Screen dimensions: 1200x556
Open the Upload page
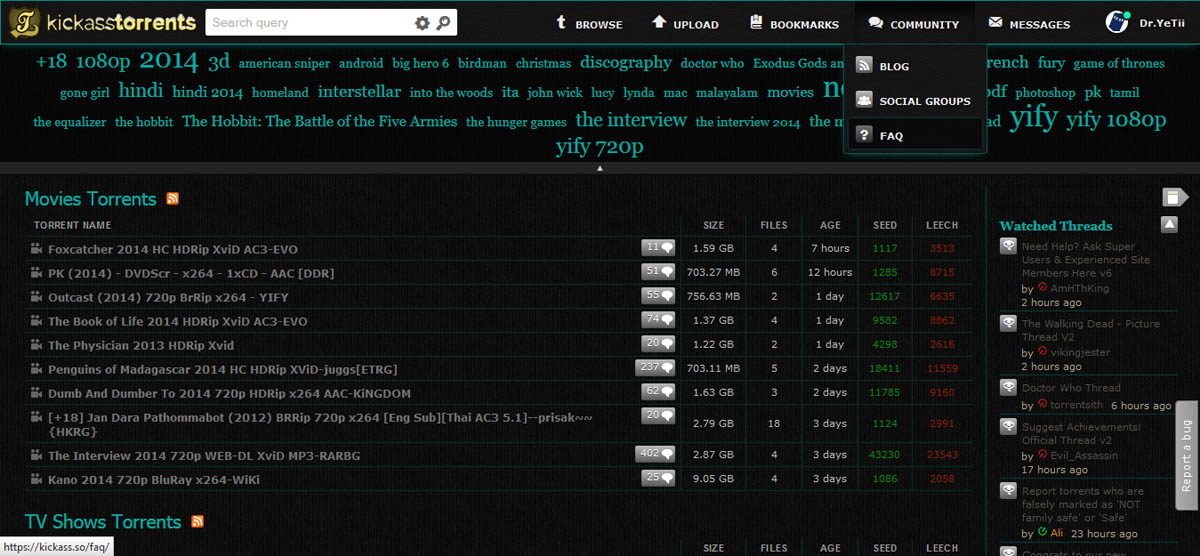click(685, 24)
